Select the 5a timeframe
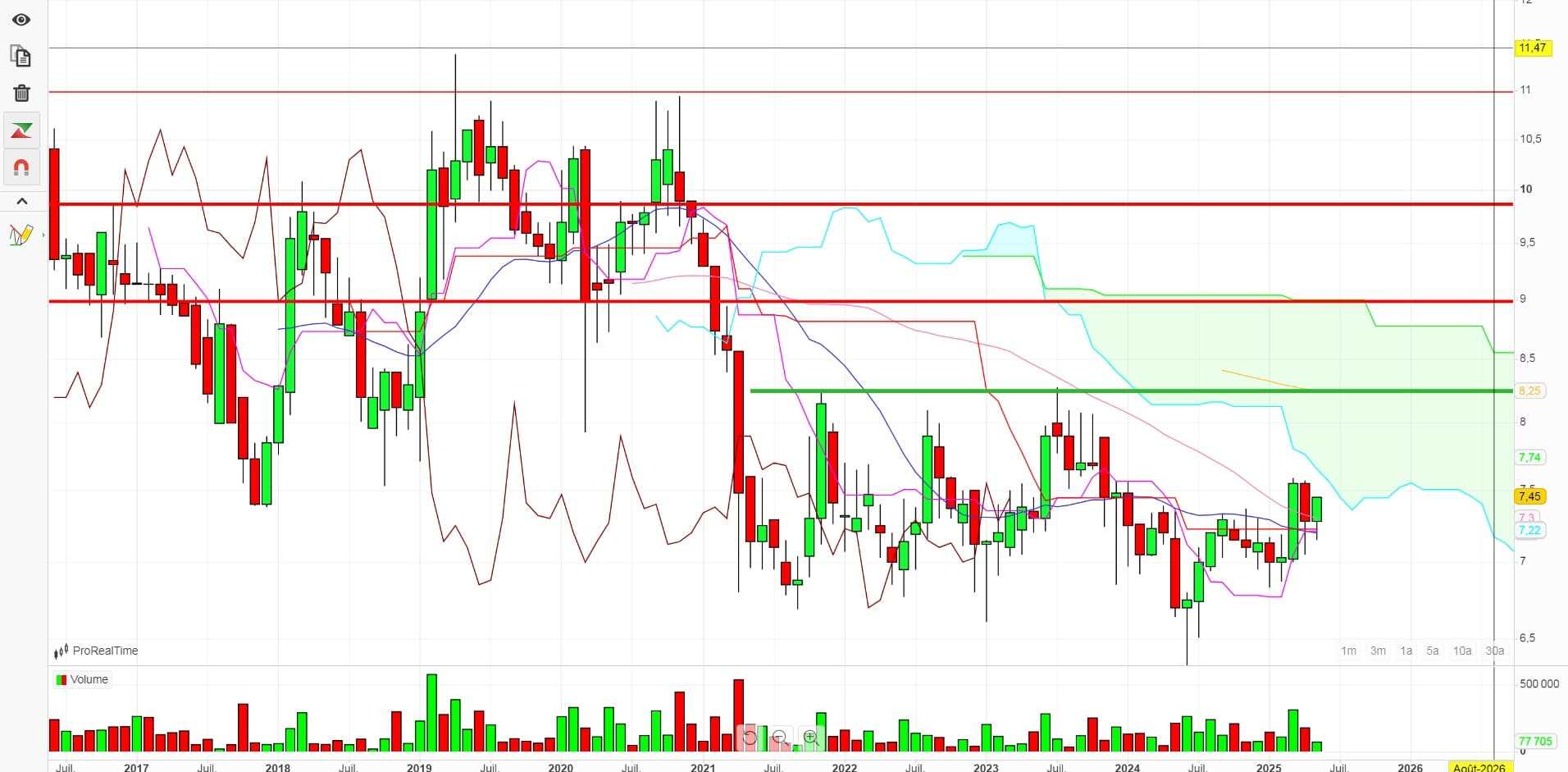Screen dimensions: 1568x772 coord(1433,651)
